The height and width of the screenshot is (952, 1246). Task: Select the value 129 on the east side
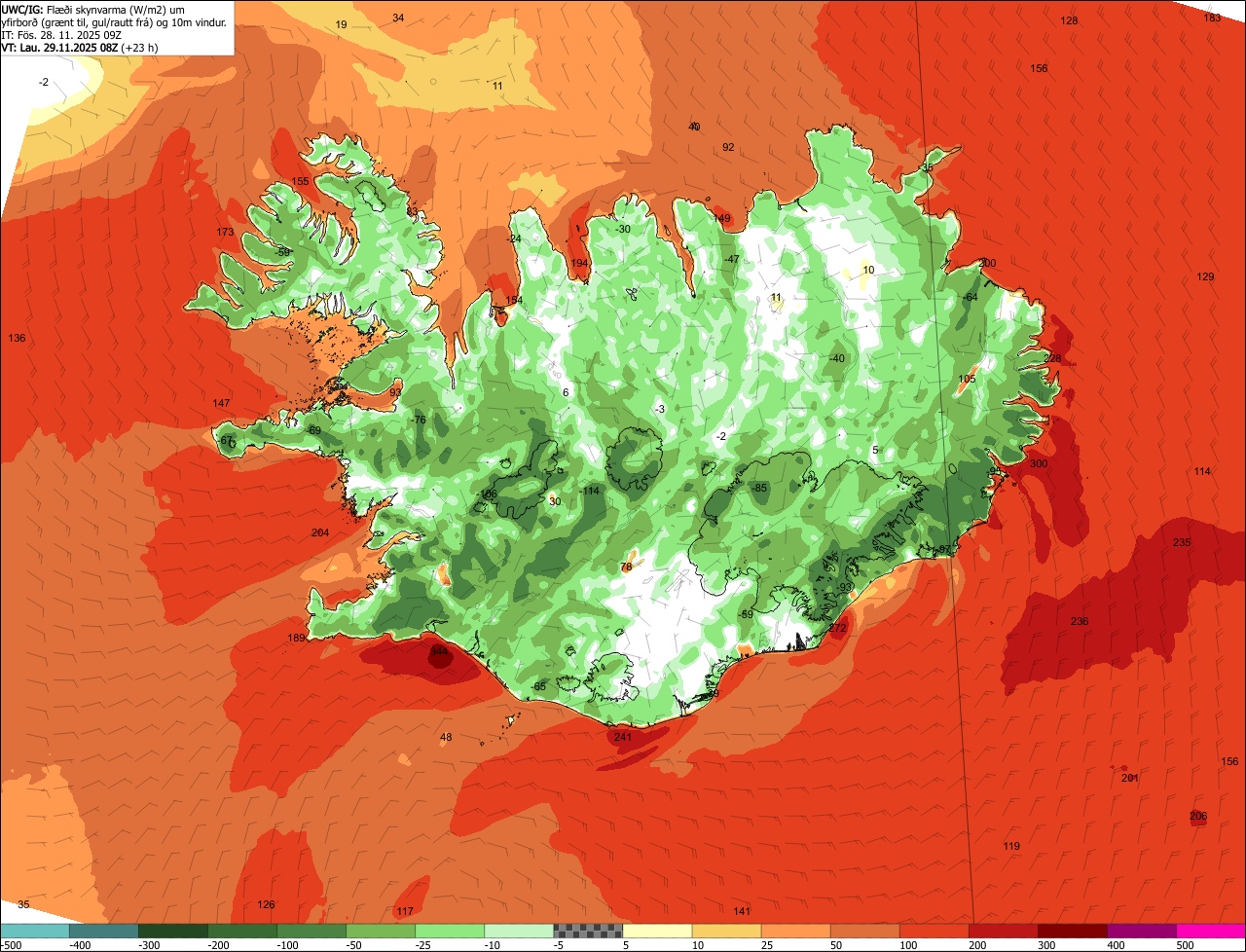pyautogui.click(x=1205, y=277)
